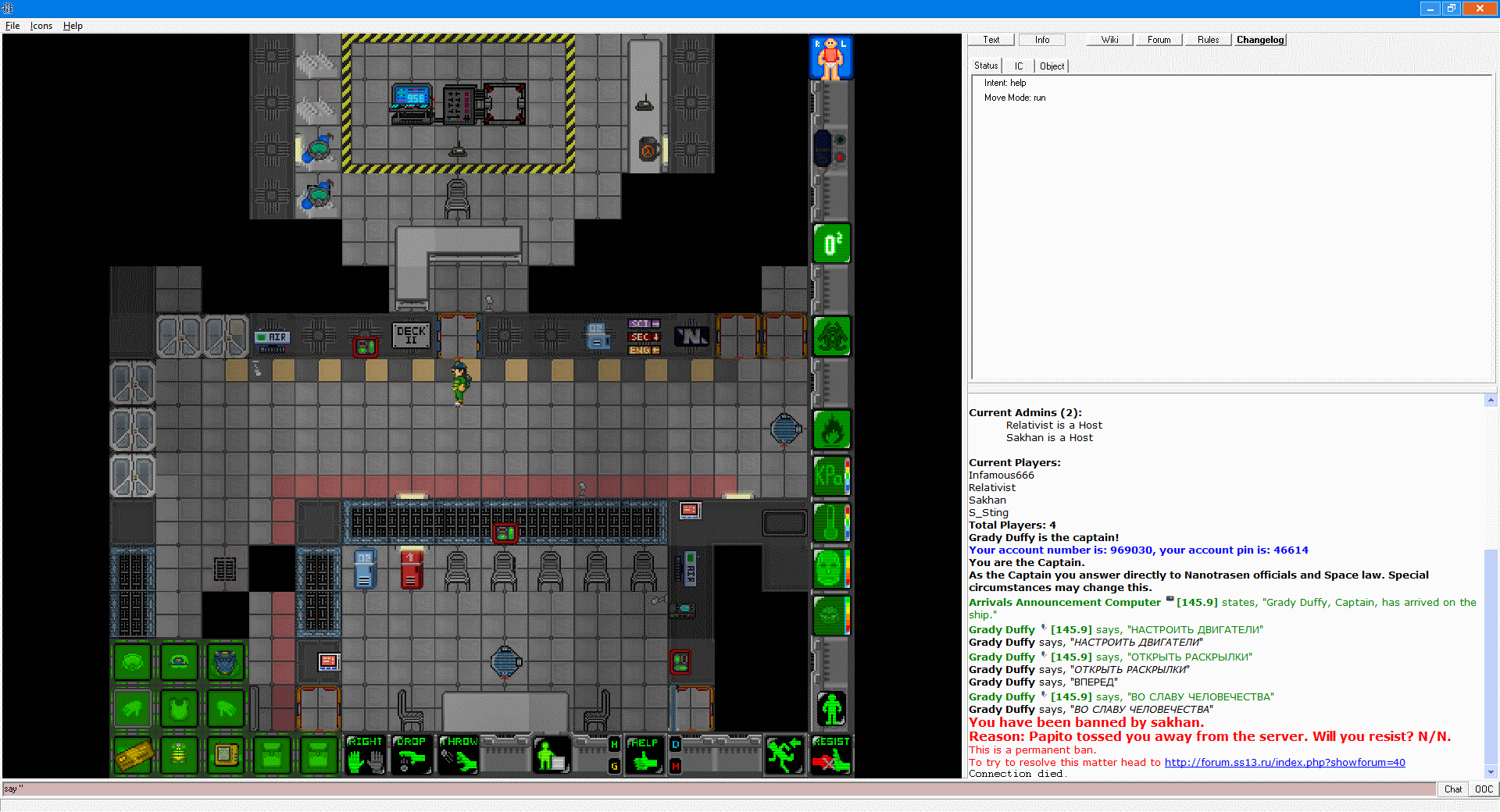Screen dimensions: 1500x812
Task: Click the green standing figure above RESIST
Action: [832, 709]
